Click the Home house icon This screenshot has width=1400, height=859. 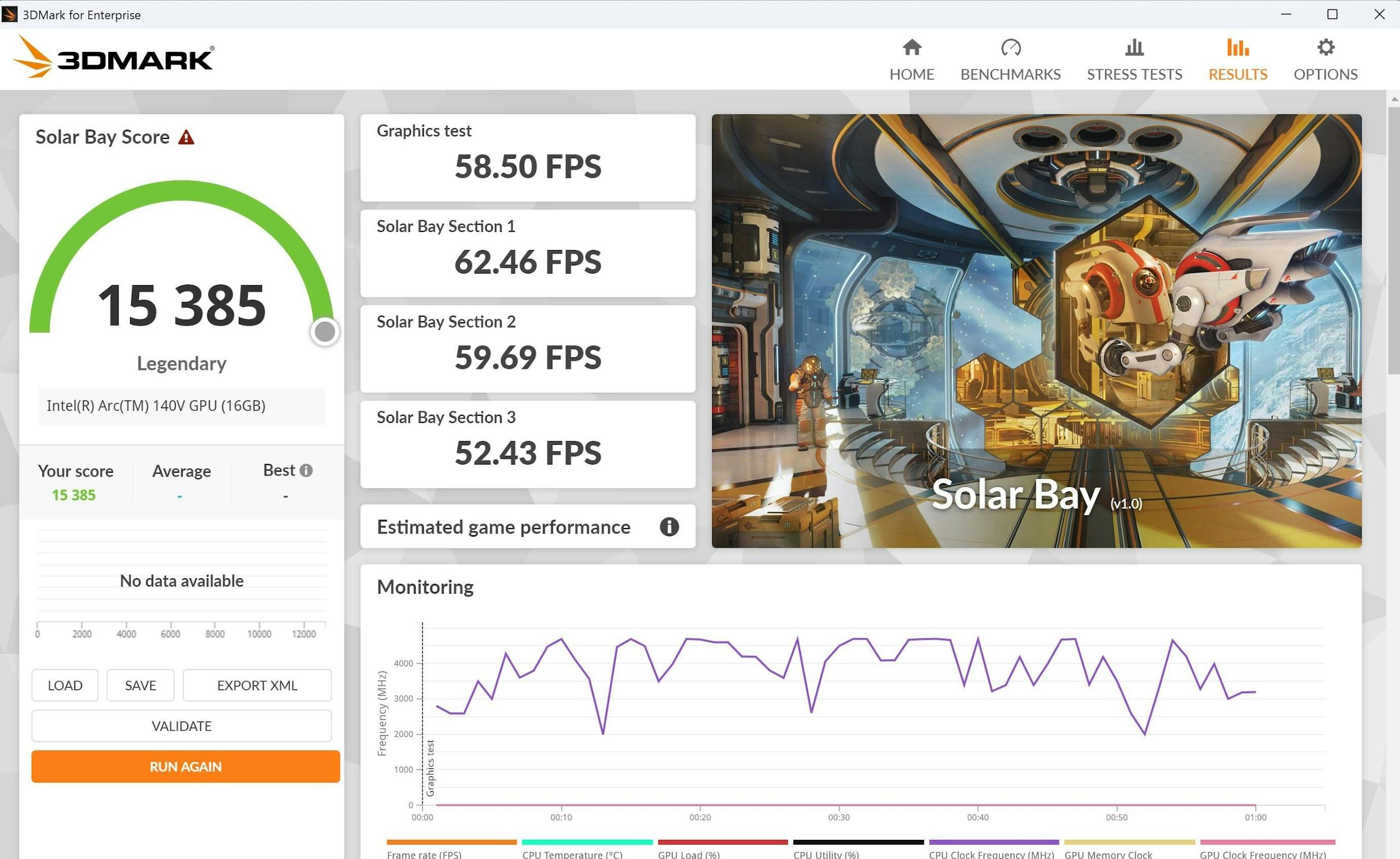pos(912,47)
